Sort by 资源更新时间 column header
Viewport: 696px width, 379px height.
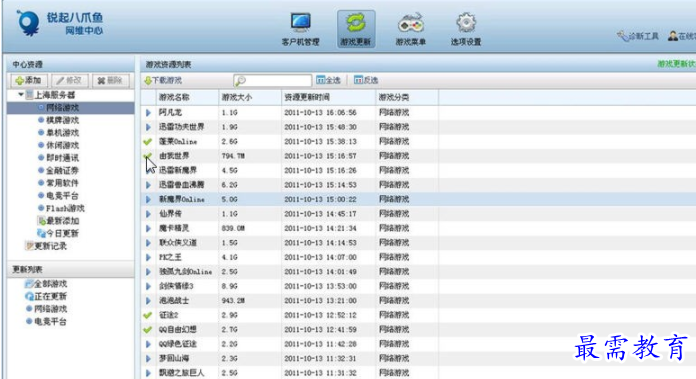click(x=307, y=97)
